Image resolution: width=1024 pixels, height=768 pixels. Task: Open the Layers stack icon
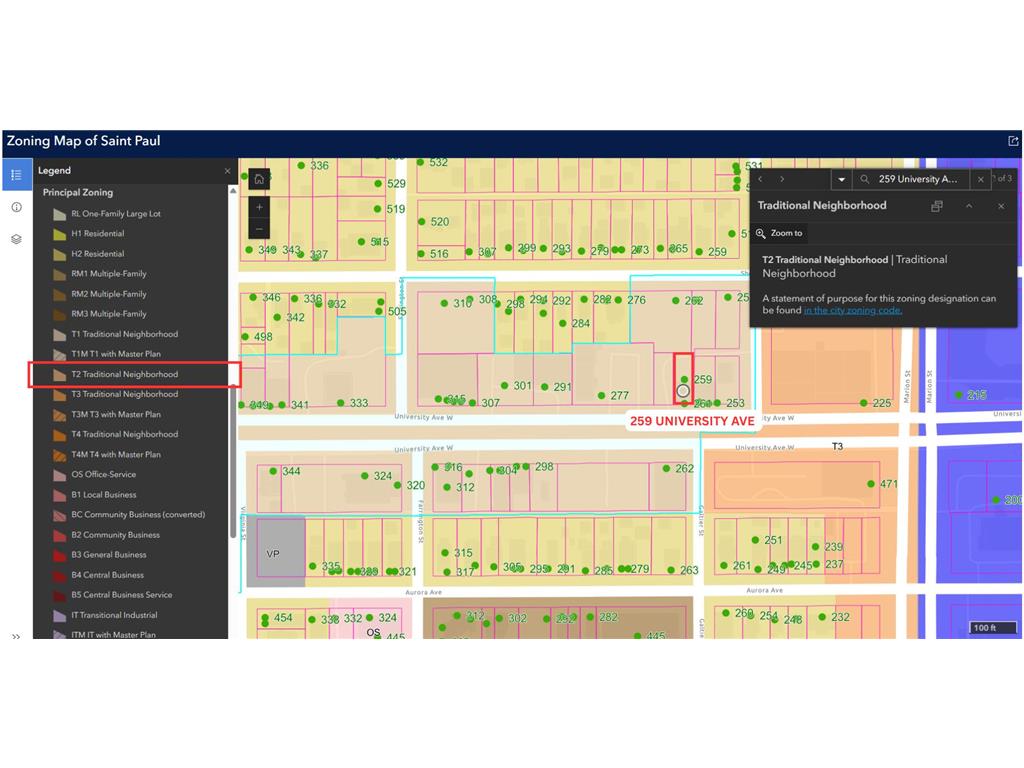pyautogui.click(x=16, y=239)
